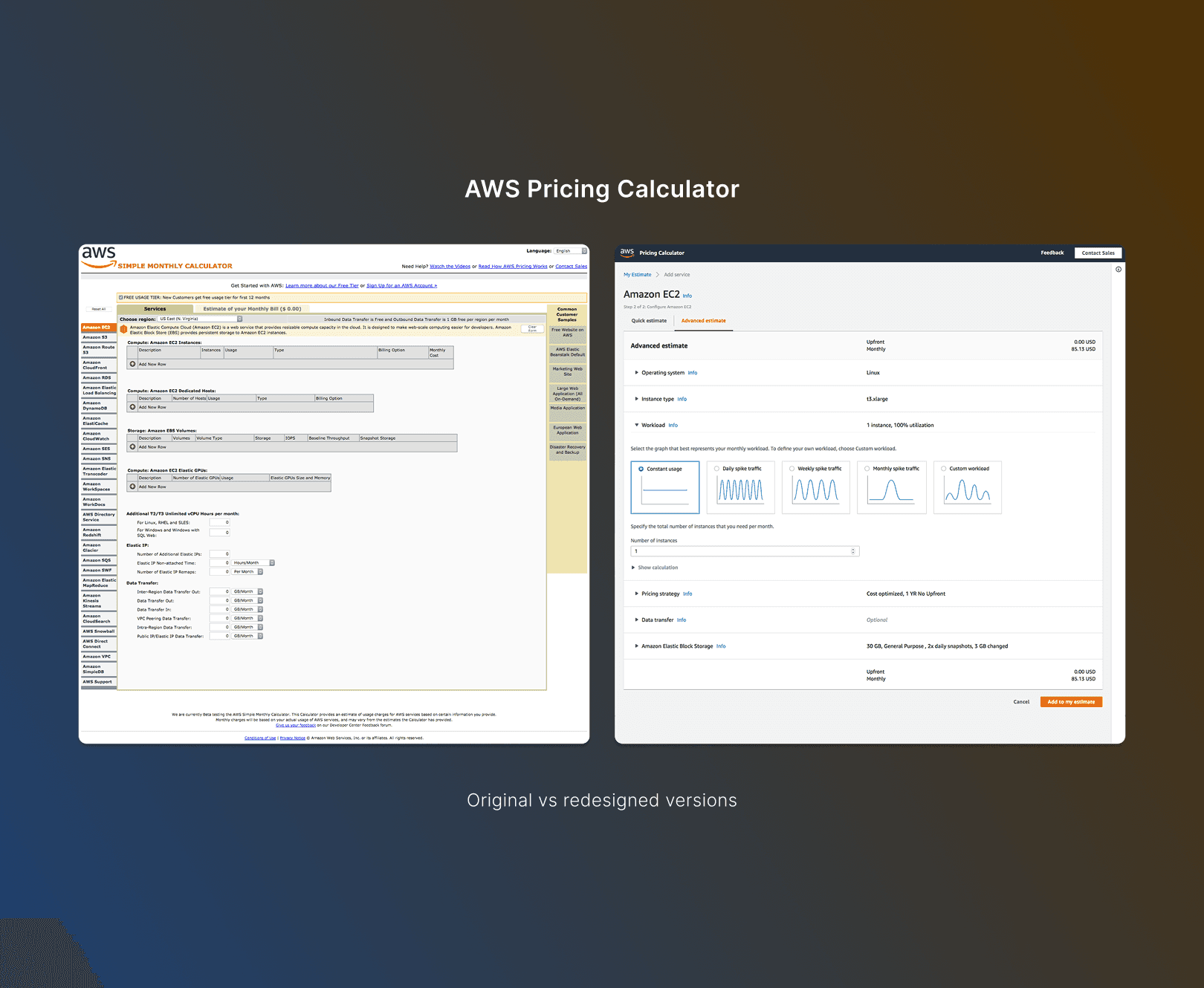Click the plus icon under EBS Volumes table

click(x=132, y=446)
